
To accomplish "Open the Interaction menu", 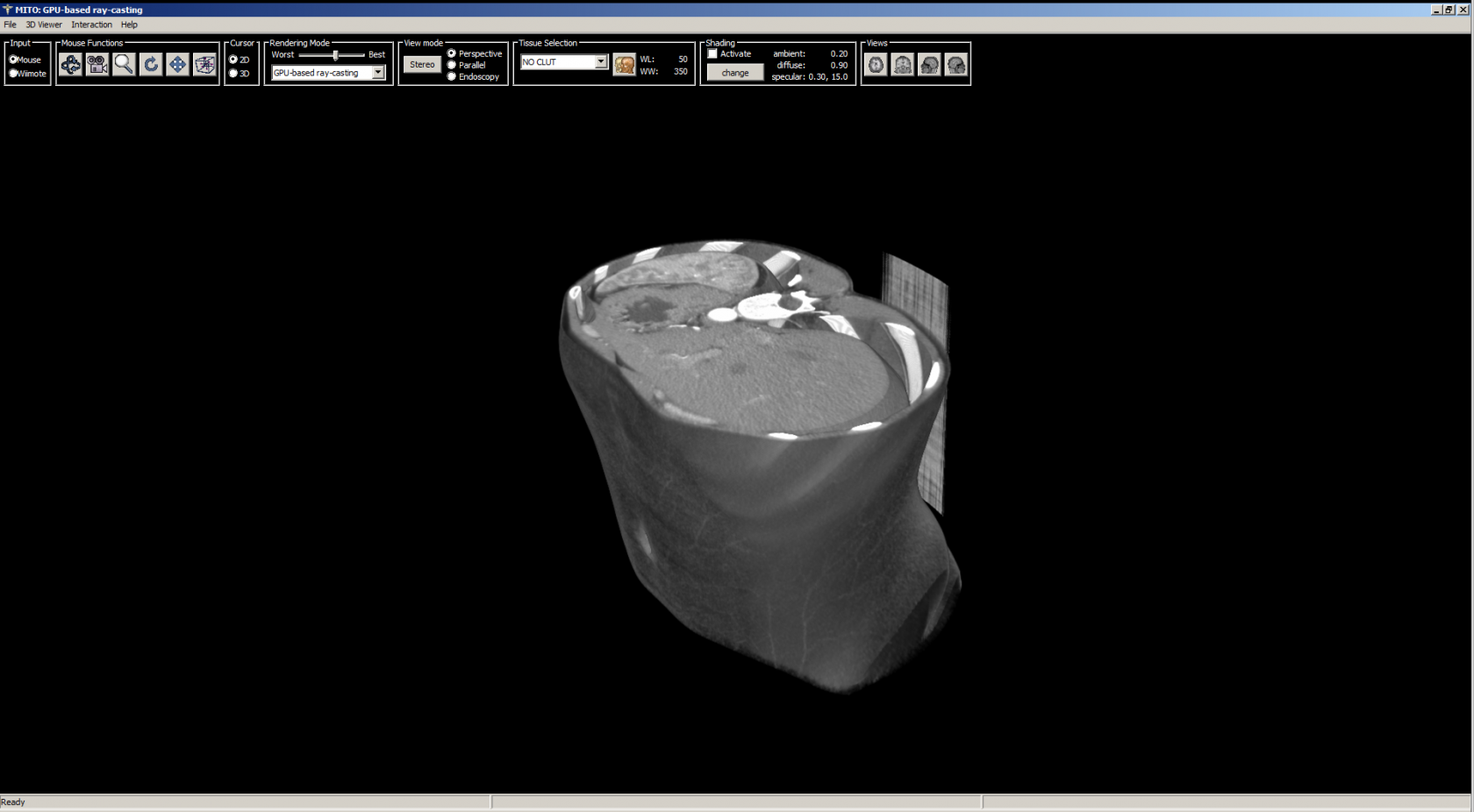I will pos(91,25).
